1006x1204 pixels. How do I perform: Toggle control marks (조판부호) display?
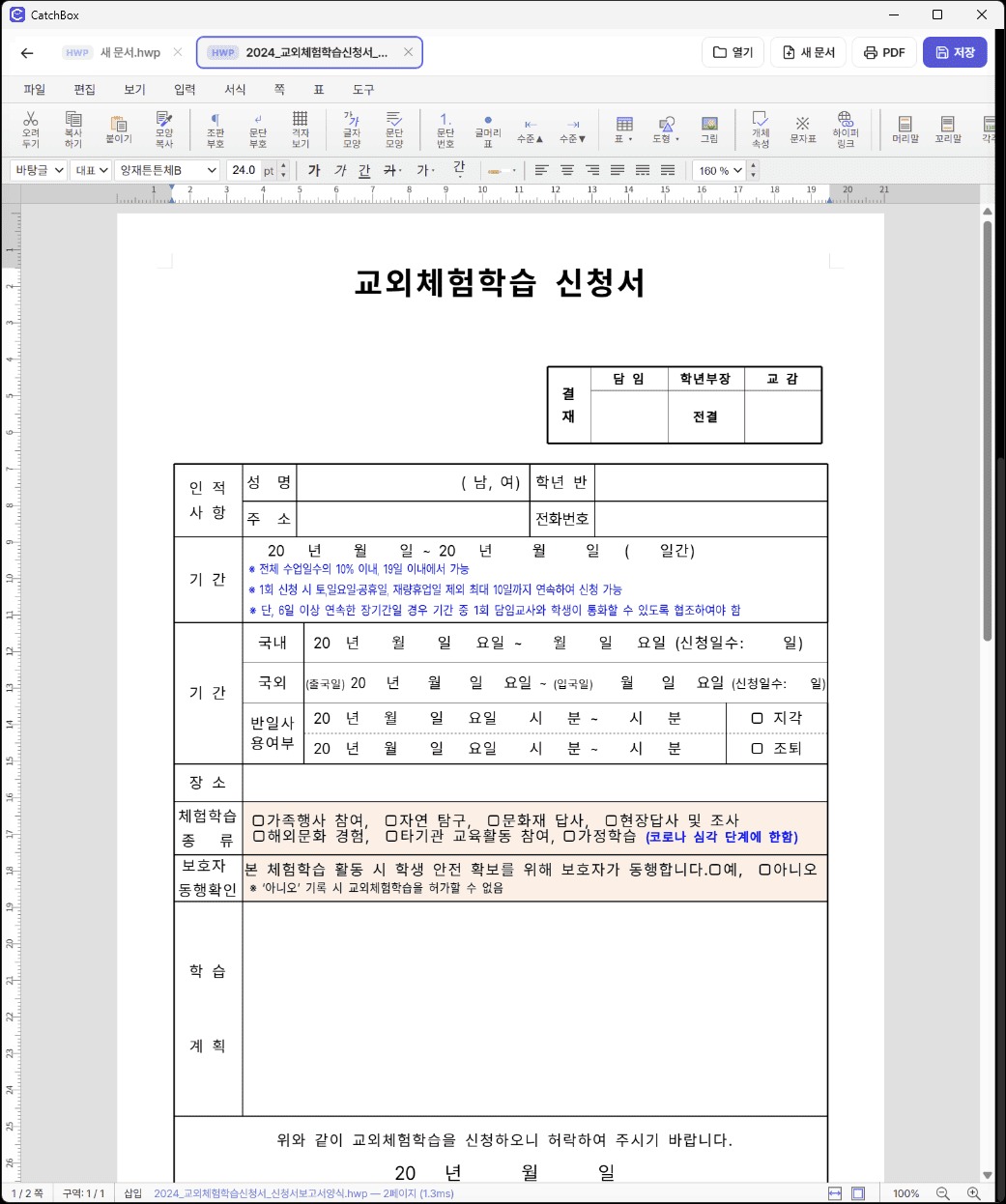[216, 129]
